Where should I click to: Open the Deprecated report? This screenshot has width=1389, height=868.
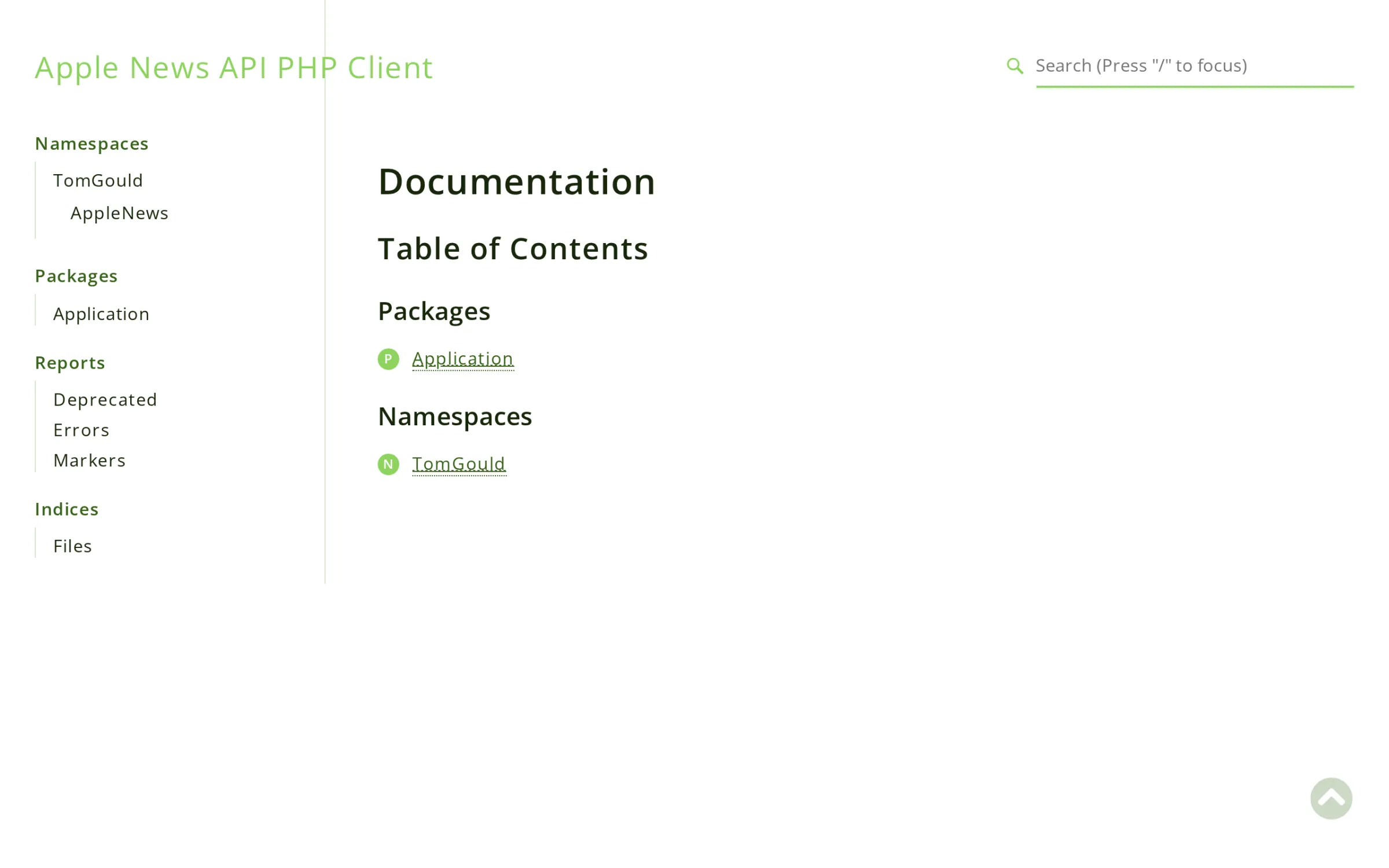tap(105, 400)
